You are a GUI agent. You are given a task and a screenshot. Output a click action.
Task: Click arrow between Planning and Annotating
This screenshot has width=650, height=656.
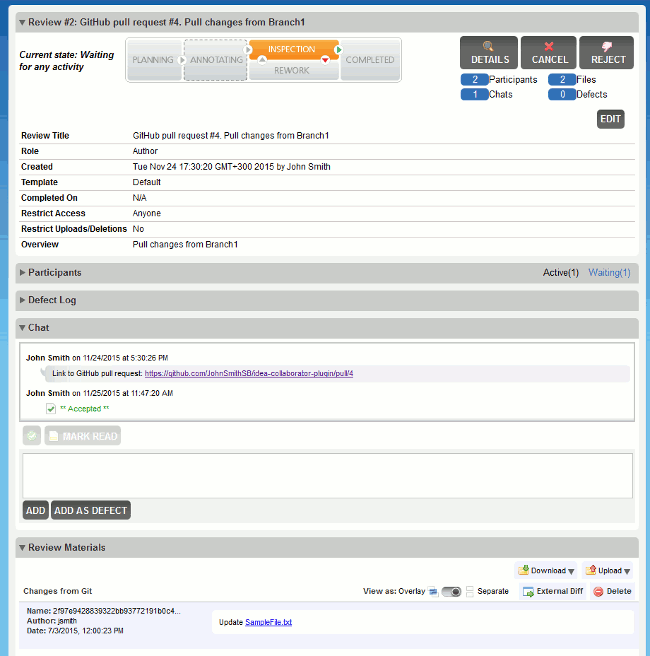click(x=182, y=60)
